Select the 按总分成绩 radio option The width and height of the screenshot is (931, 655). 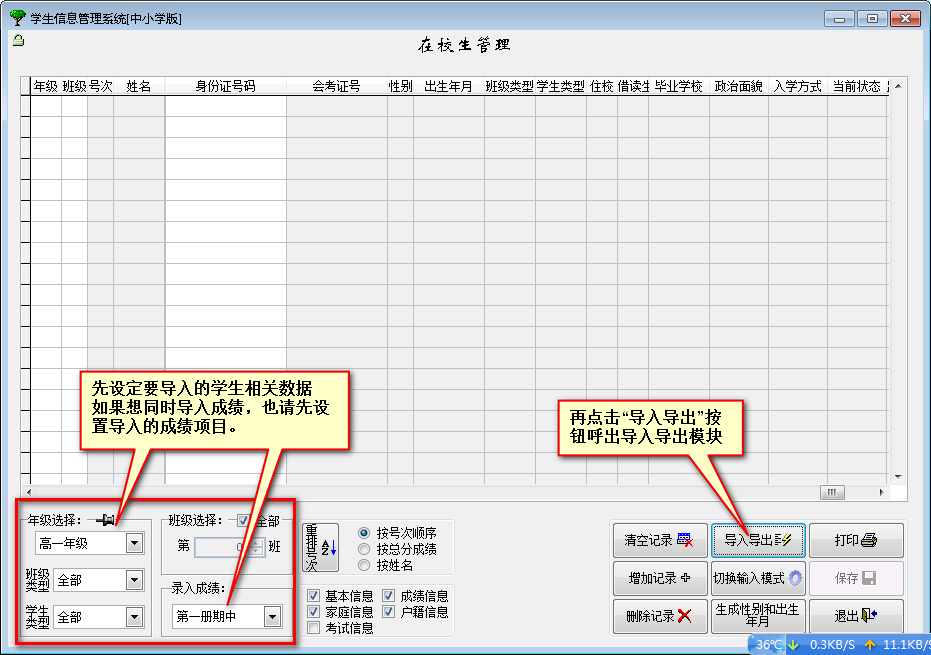click(364, 549)
